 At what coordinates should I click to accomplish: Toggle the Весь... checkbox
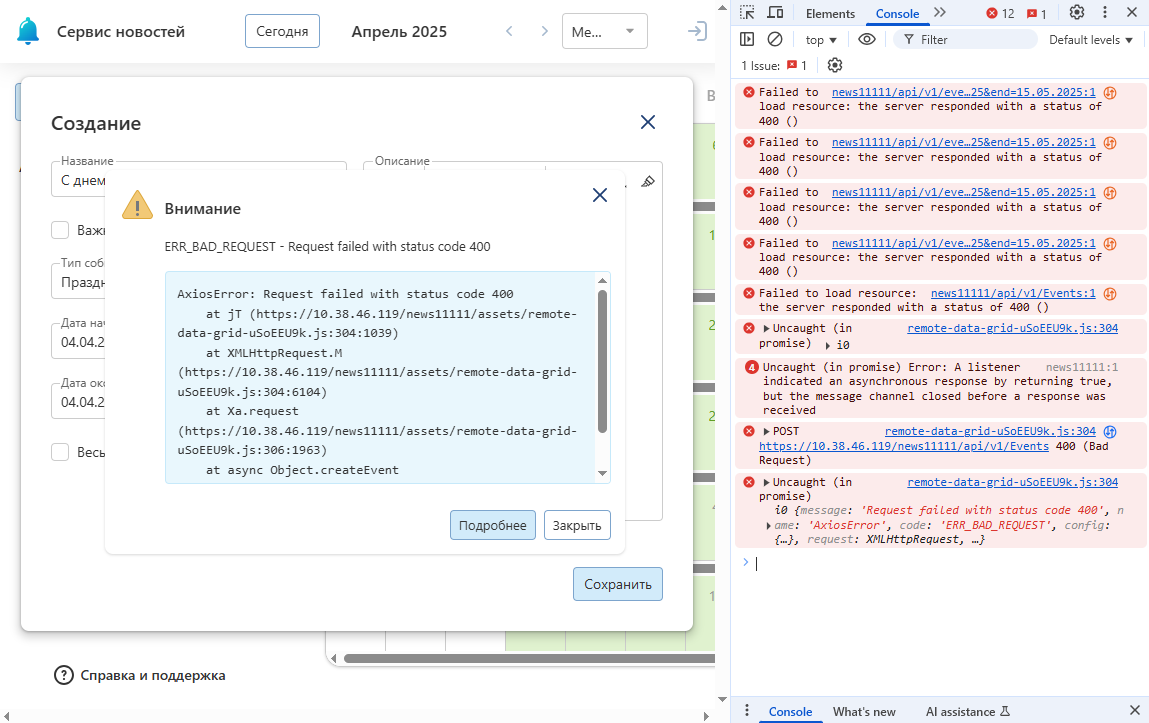[x=60, y=452]
